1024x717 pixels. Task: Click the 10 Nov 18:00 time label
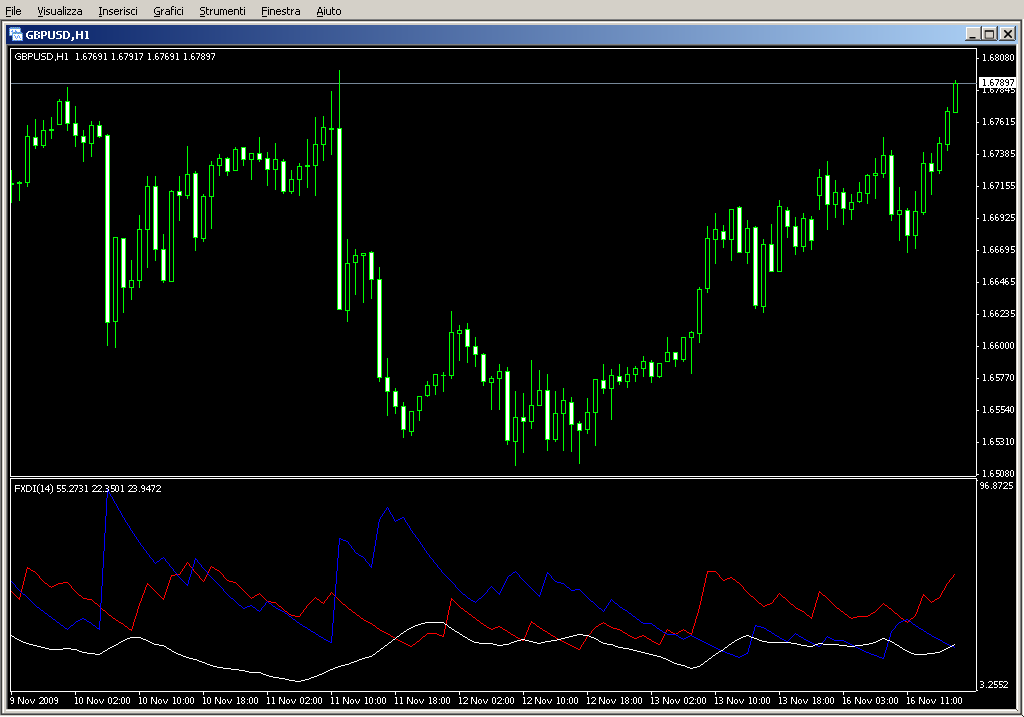pos(230,701)
